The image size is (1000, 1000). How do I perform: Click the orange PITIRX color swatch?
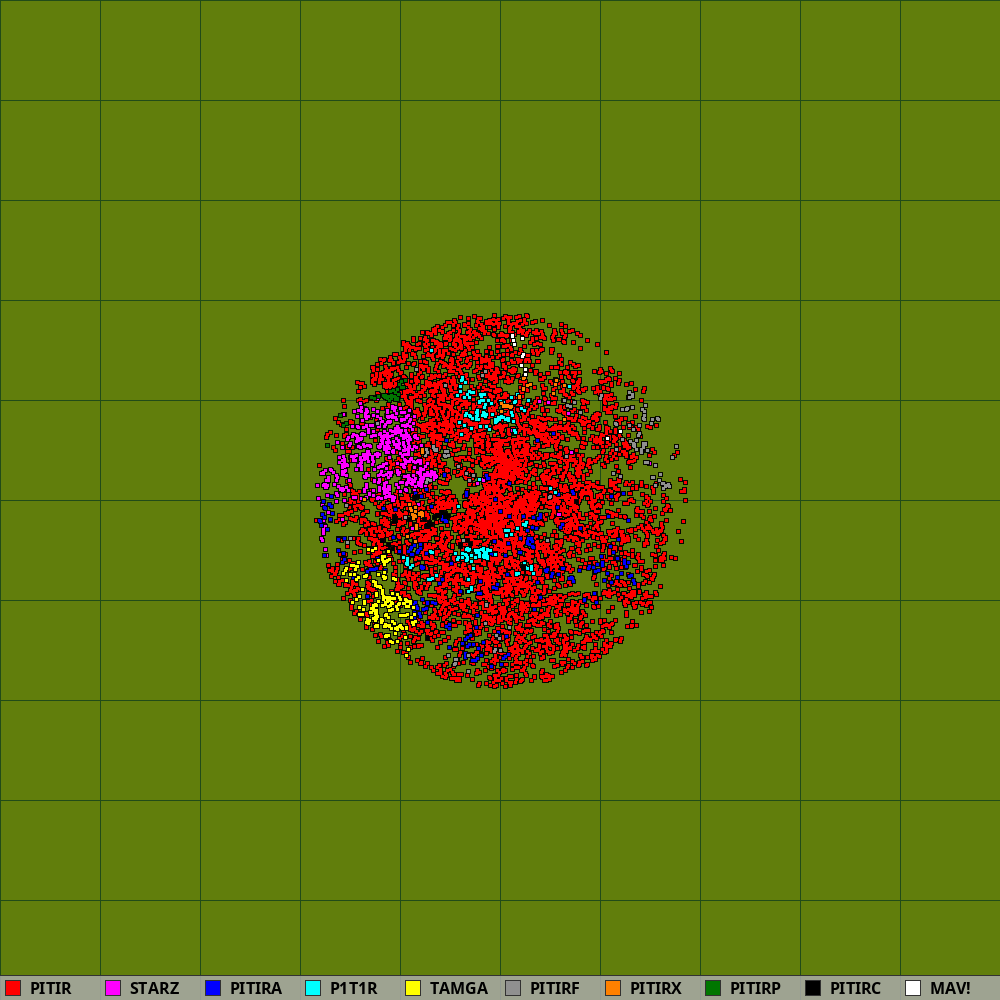point(613,988)
